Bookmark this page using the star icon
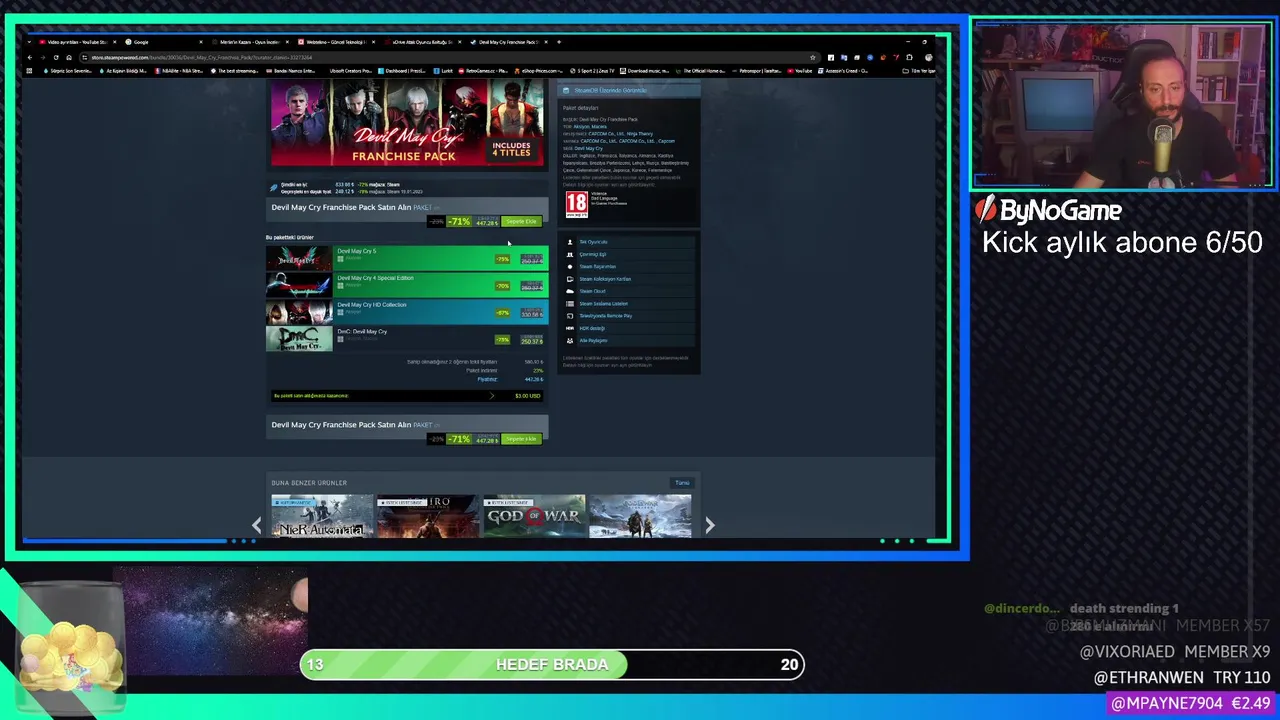Image resolution: width=1280 pixels, height=720 pixels. (x=813, y=57)
